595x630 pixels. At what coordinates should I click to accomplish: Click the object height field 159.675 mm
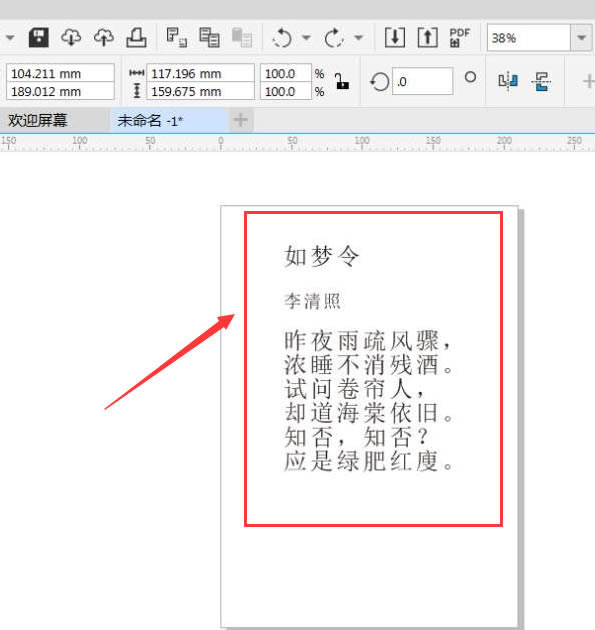[x=200, y=91]
